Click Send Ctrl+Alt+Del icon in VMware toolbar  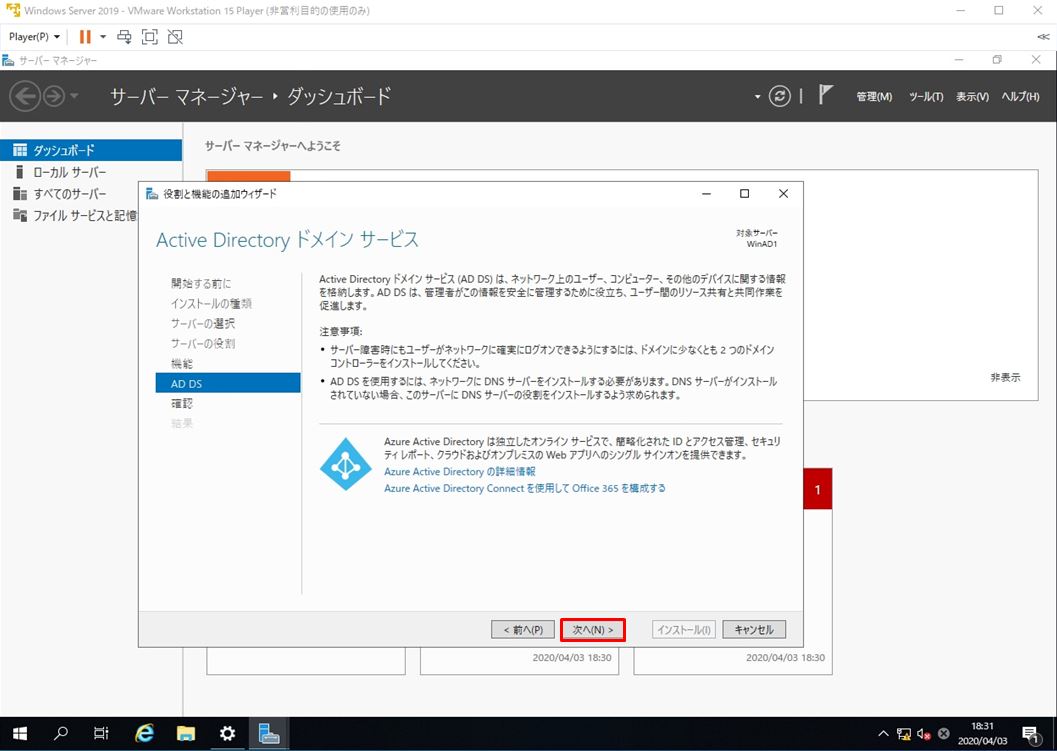point(124,36)
